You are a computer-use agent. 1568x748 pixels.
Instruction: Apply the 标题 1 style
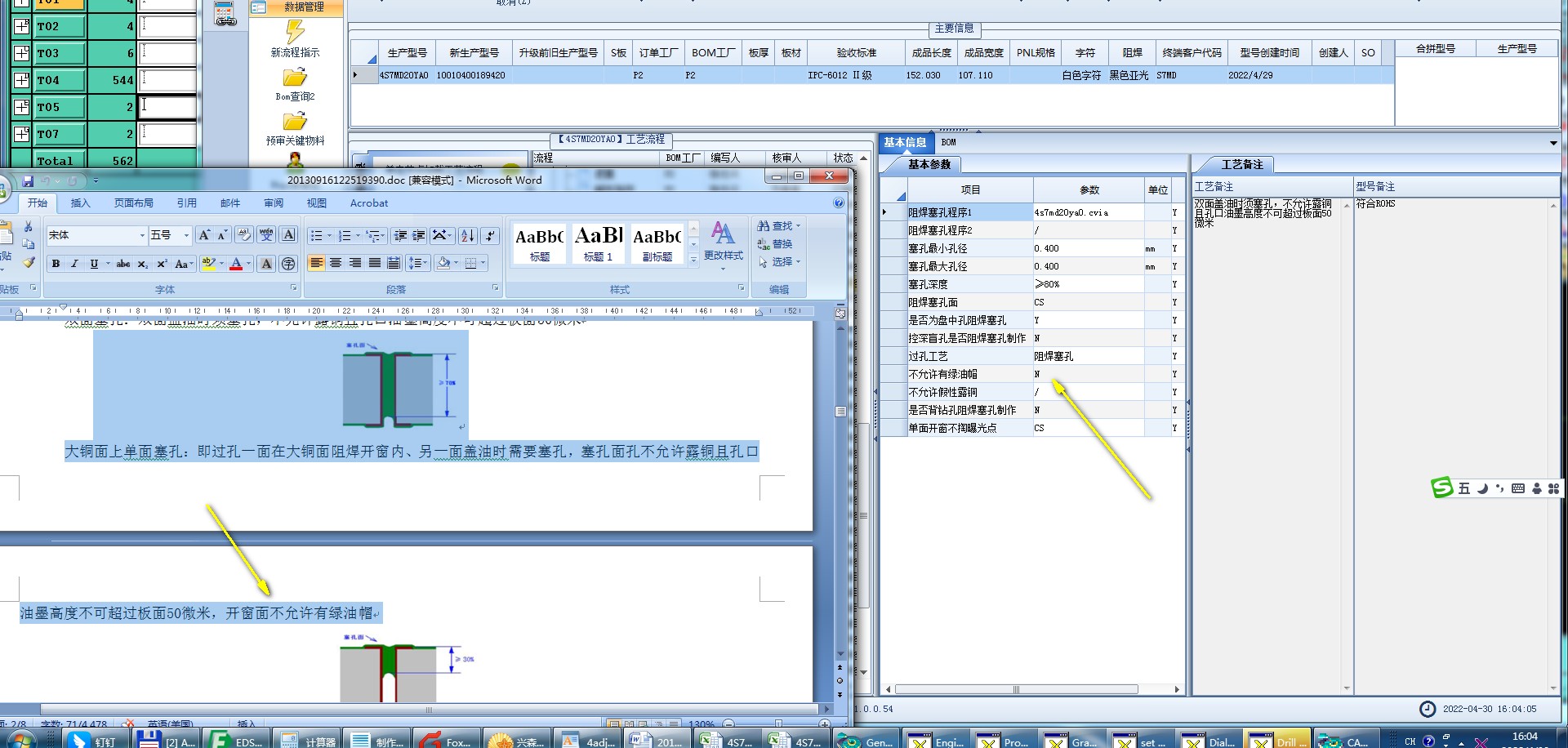(x=598, y=243)
